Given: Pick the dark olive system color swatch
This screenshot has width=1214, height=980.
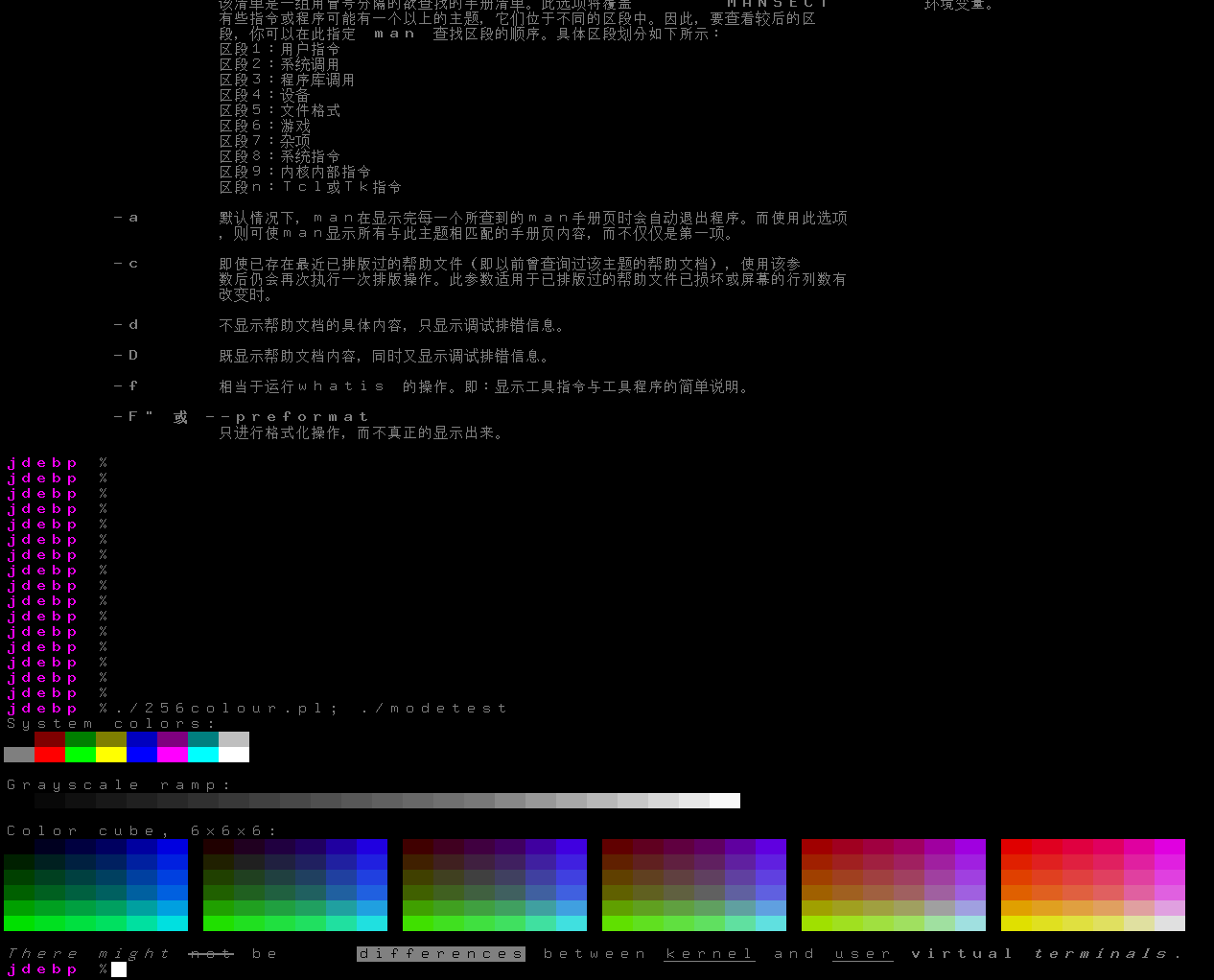Looking at the screenshot, I should point(111,739).
